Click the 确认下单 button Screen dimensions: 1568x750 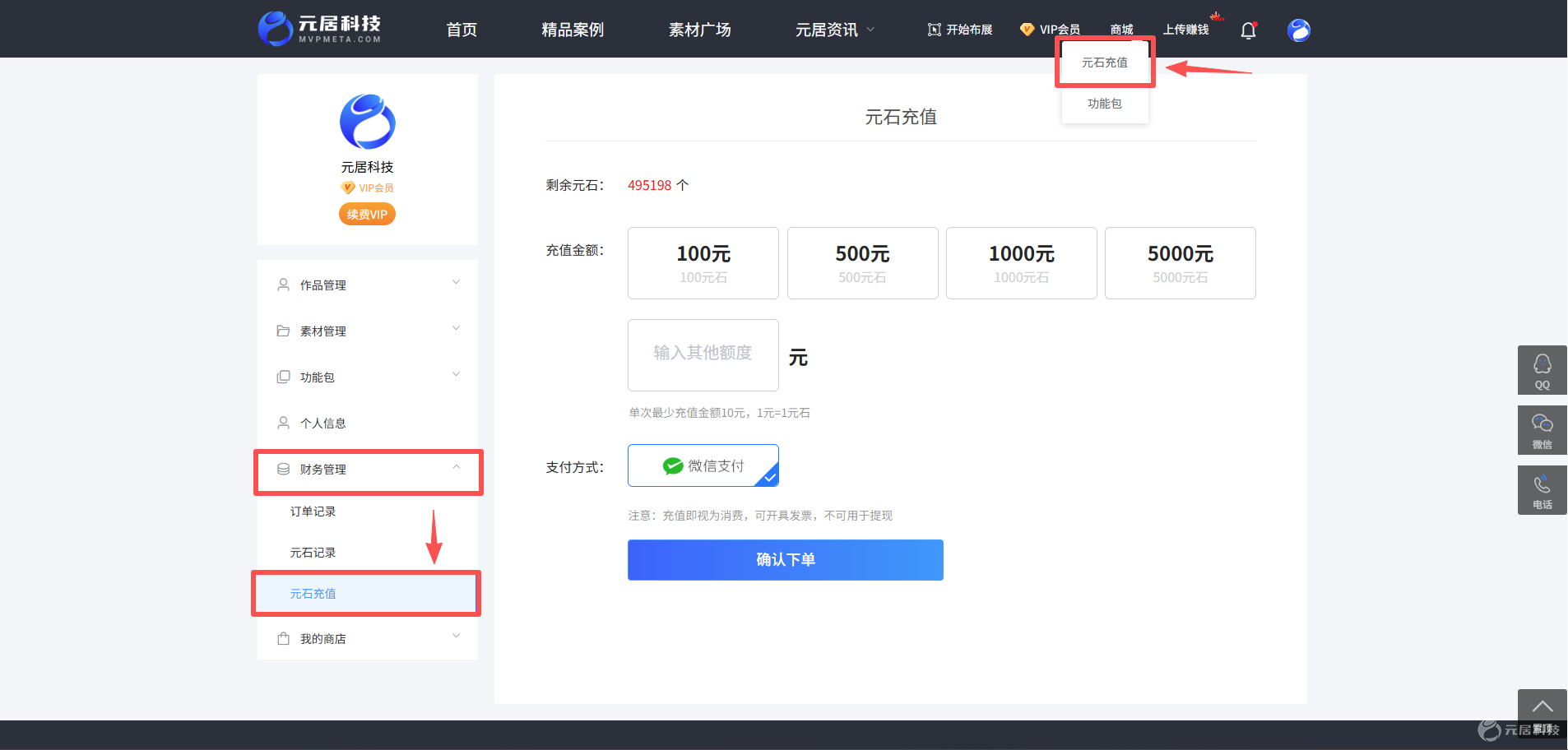pyautogui.click(x=786, y=560)
